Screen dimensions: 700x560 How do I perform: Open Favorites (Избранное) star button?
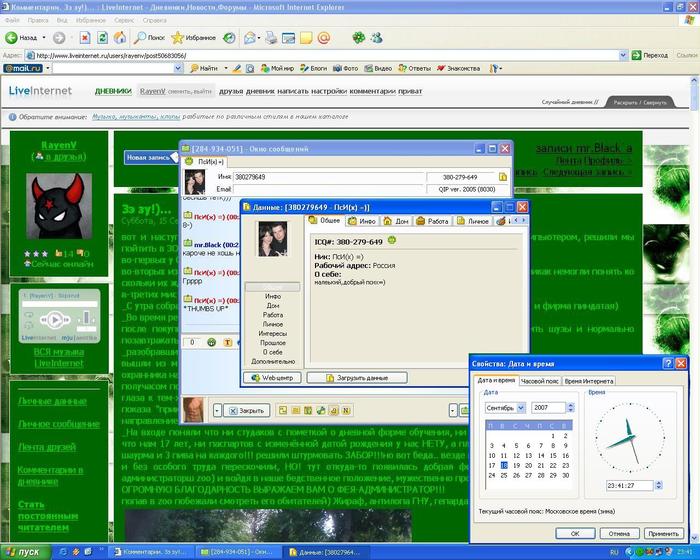tap(193, 38)
